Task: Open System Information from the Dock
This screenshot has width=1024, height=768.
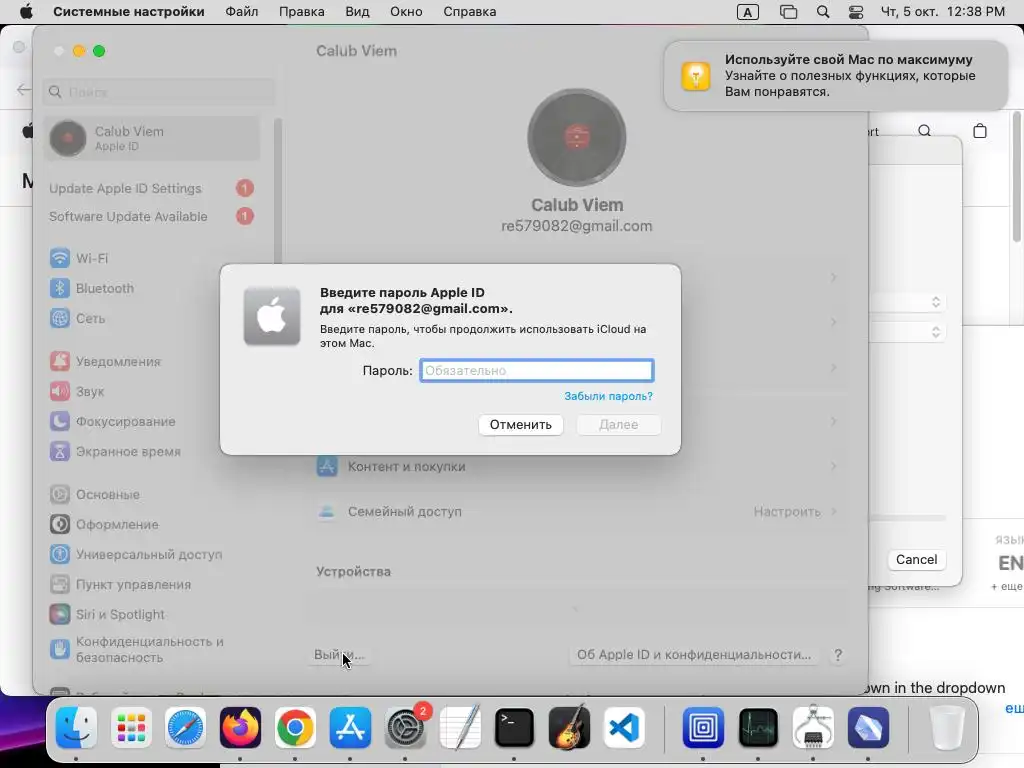Action: pos(813,728)
